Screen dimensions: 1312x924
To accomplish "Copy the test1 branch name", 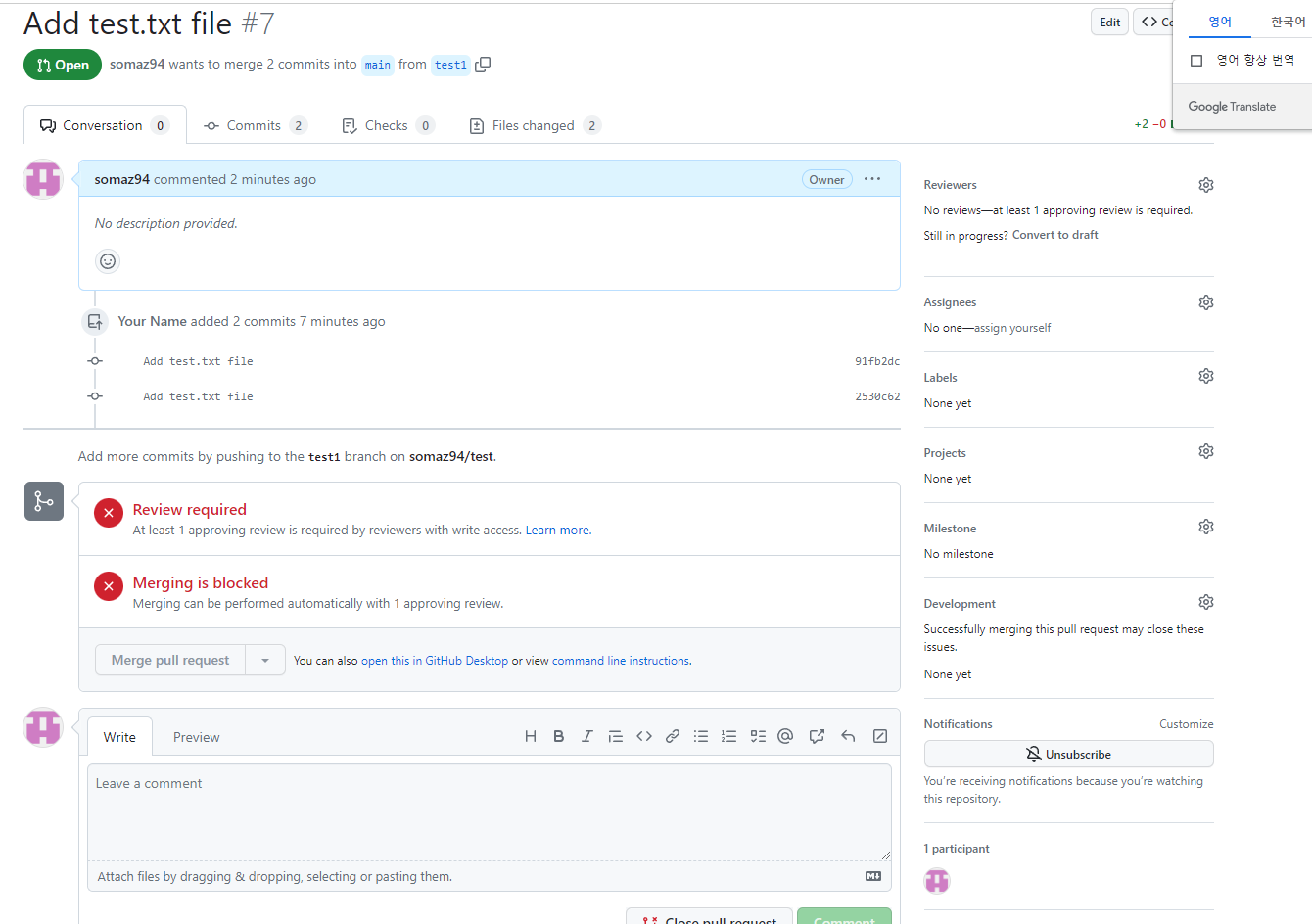I will coord(483,65).
